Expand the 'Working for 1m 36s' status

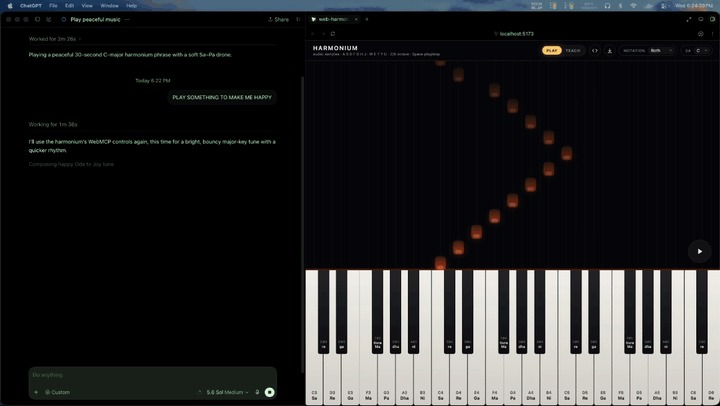[x=53, y=124]
